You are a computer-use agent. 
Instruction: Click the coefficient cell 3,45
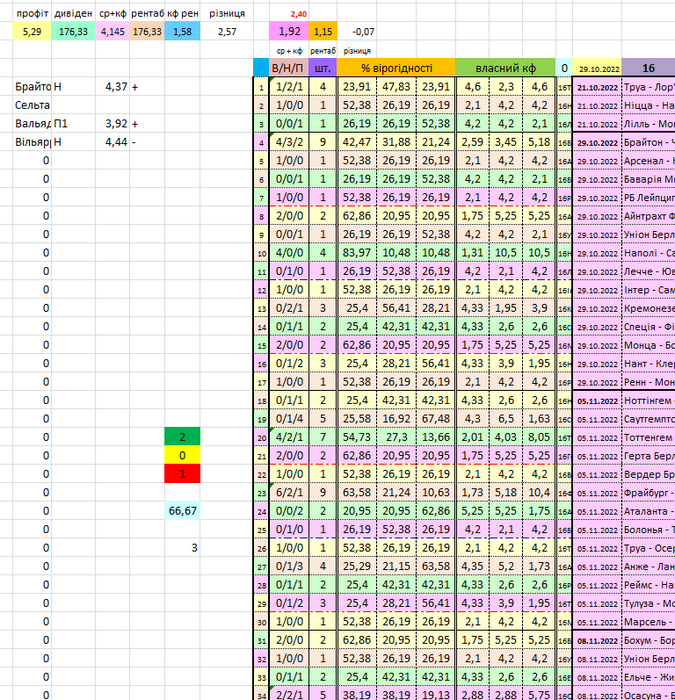tap(506, 142)
